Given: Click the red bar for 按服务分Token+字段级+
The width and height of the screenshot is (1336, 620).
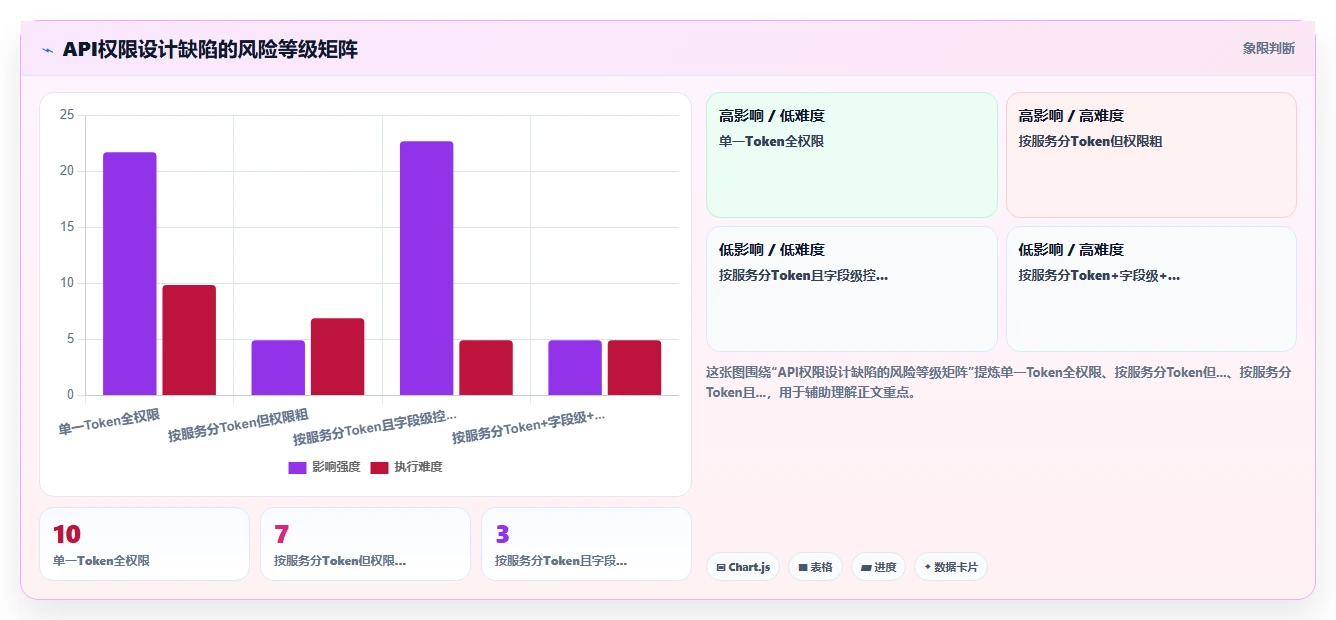Looking at the screenshot, I should pos(634,367).
